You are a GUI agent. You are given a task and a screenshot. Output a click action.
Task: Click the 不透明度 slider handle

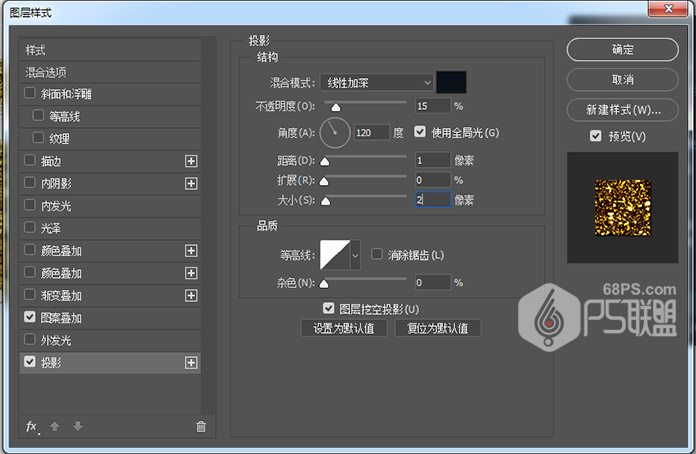pos(336,107)
